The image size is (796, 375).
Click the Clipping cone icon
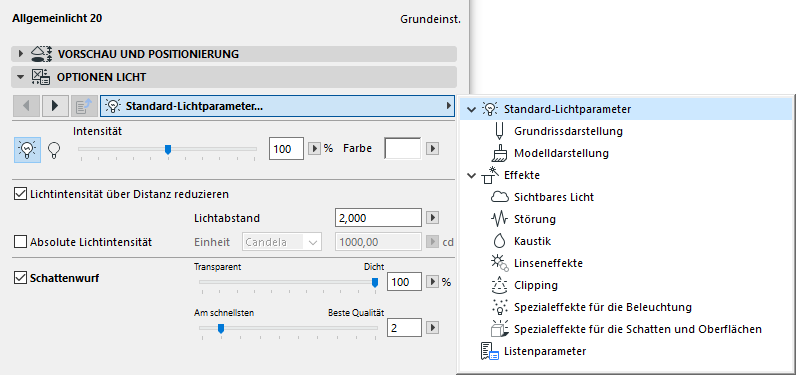[x=500, y=285]
